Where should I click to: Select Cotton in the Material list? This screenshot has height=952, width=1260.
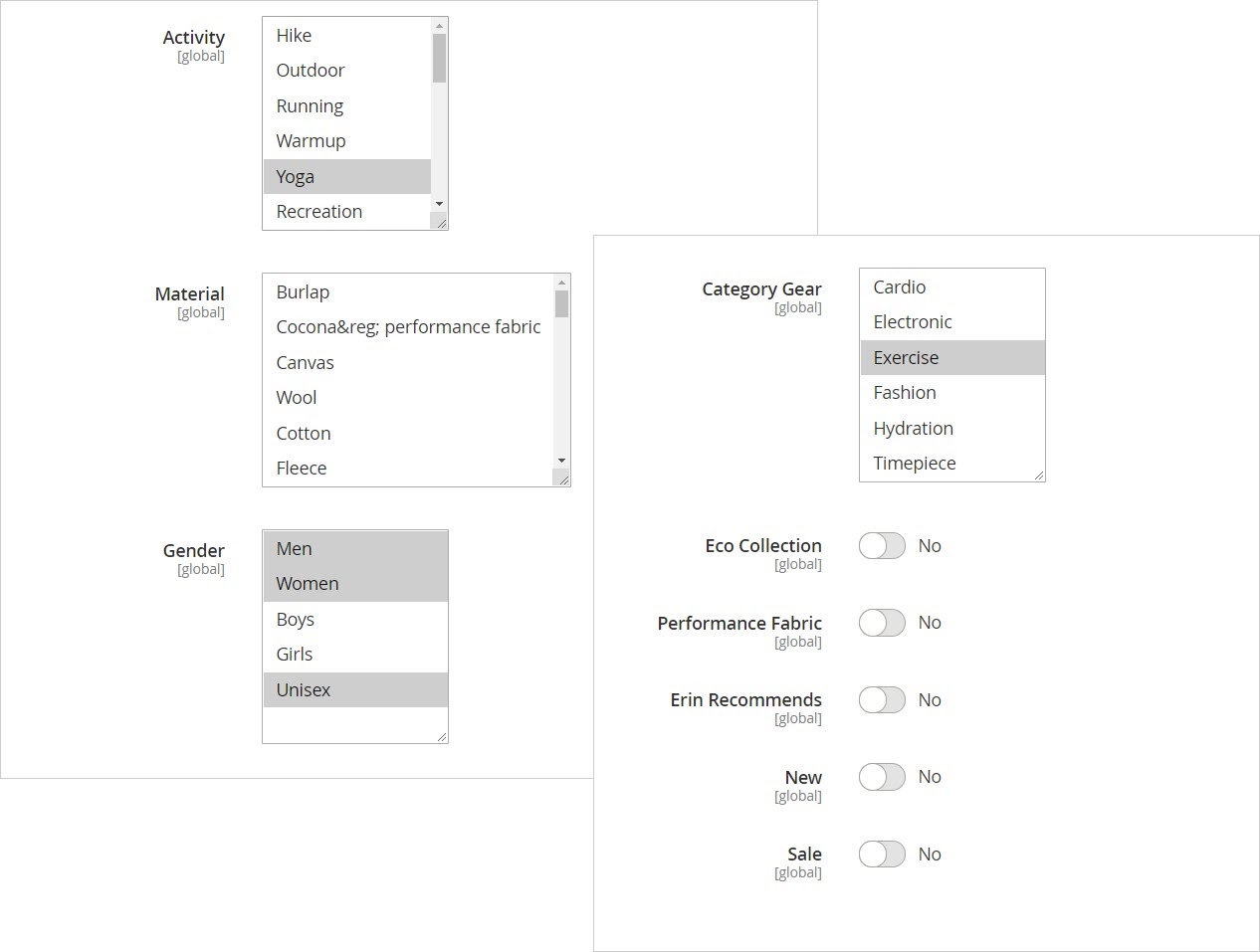(x=303, y=433)
